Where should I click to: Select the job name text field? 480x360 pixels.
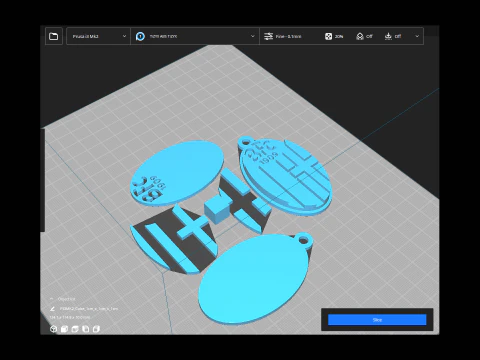88,309
